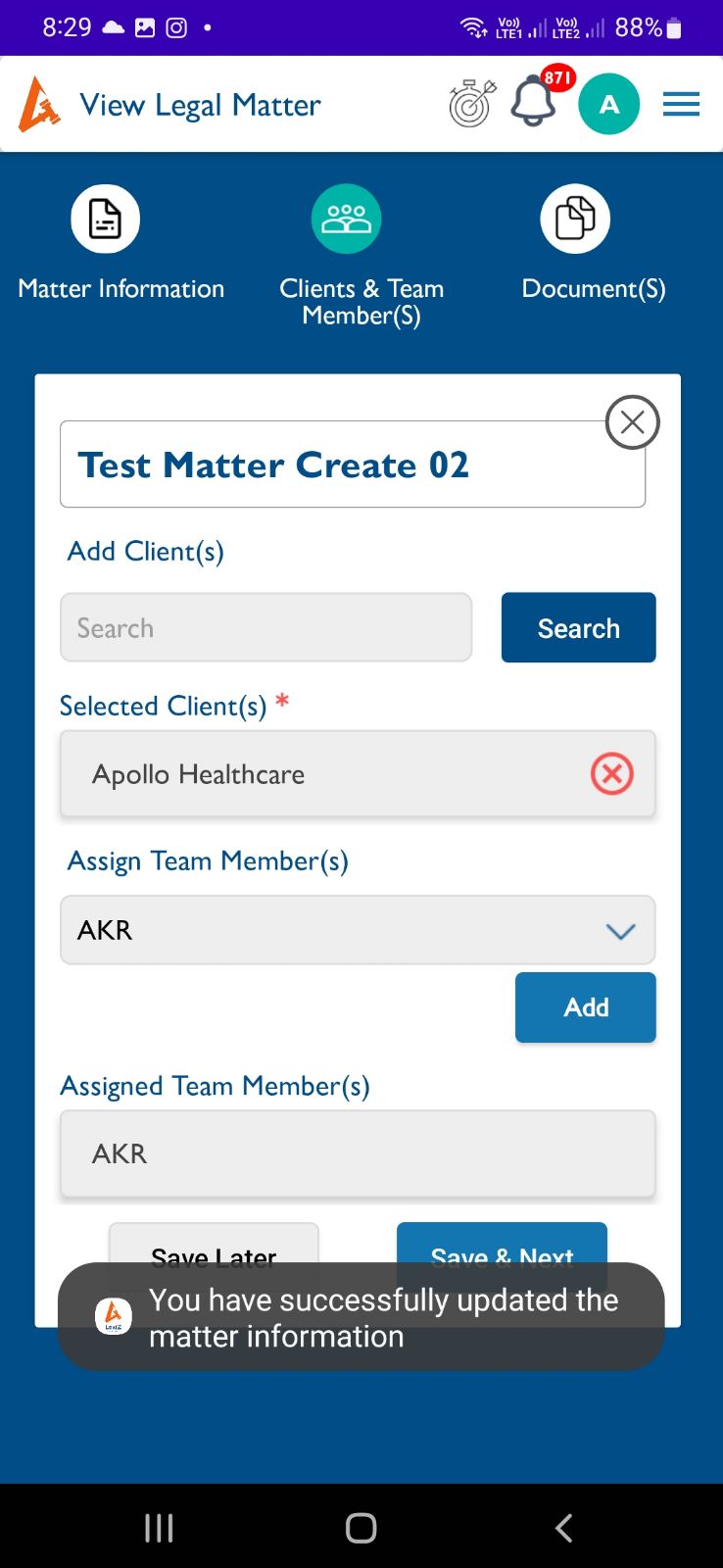Close the matter form with X icon
The height and width of the screenshot is (1568, 723).
[632, 422]
